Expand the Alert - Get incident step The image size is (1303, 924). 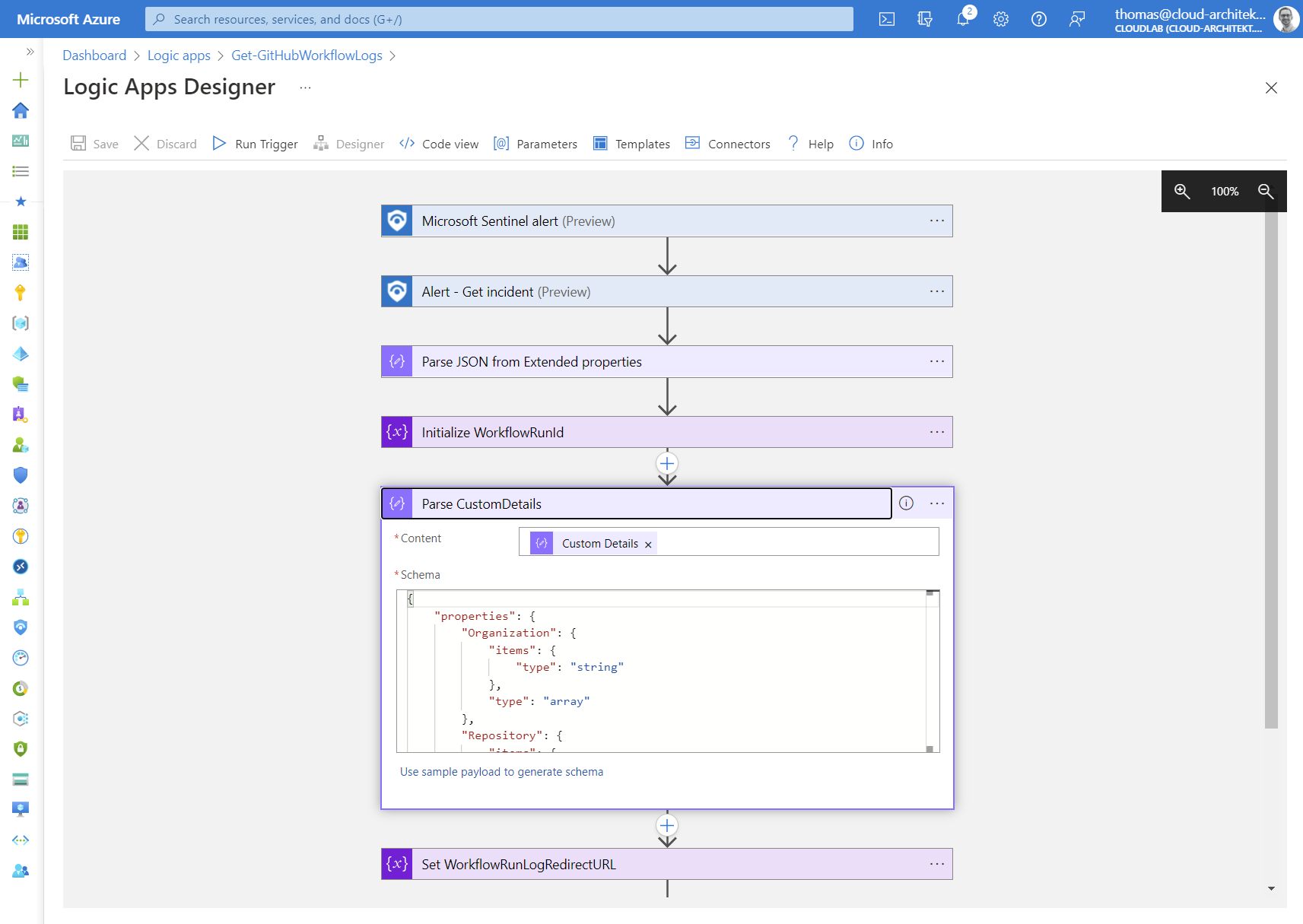click(666, 291)
